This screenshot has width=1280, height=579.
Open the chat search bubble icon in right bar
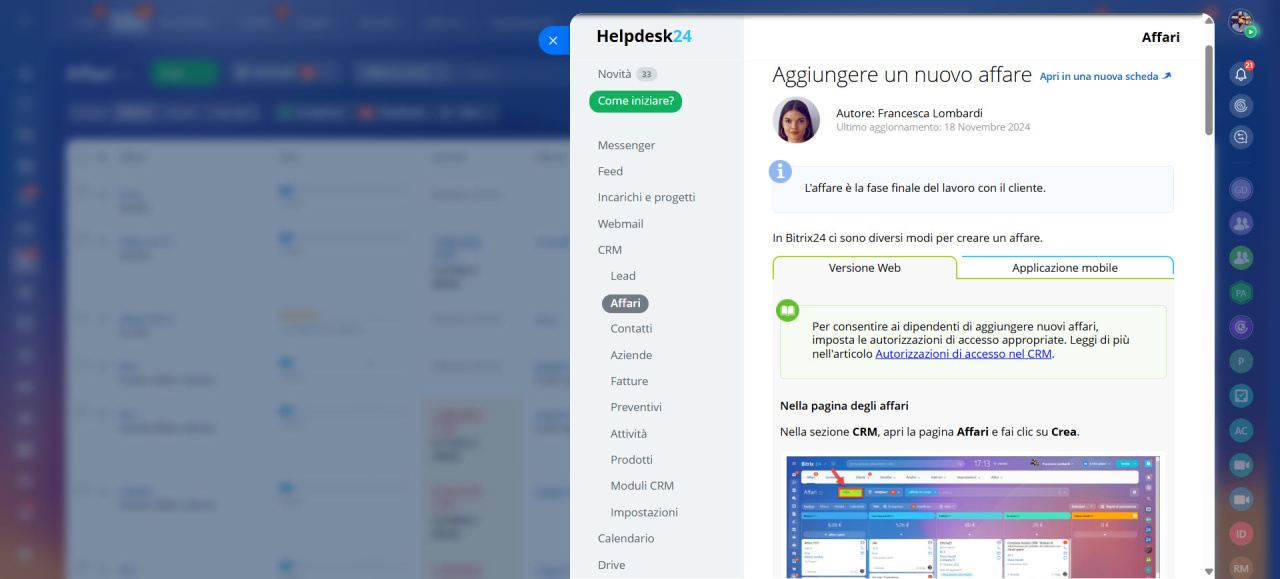(1241, 137)
